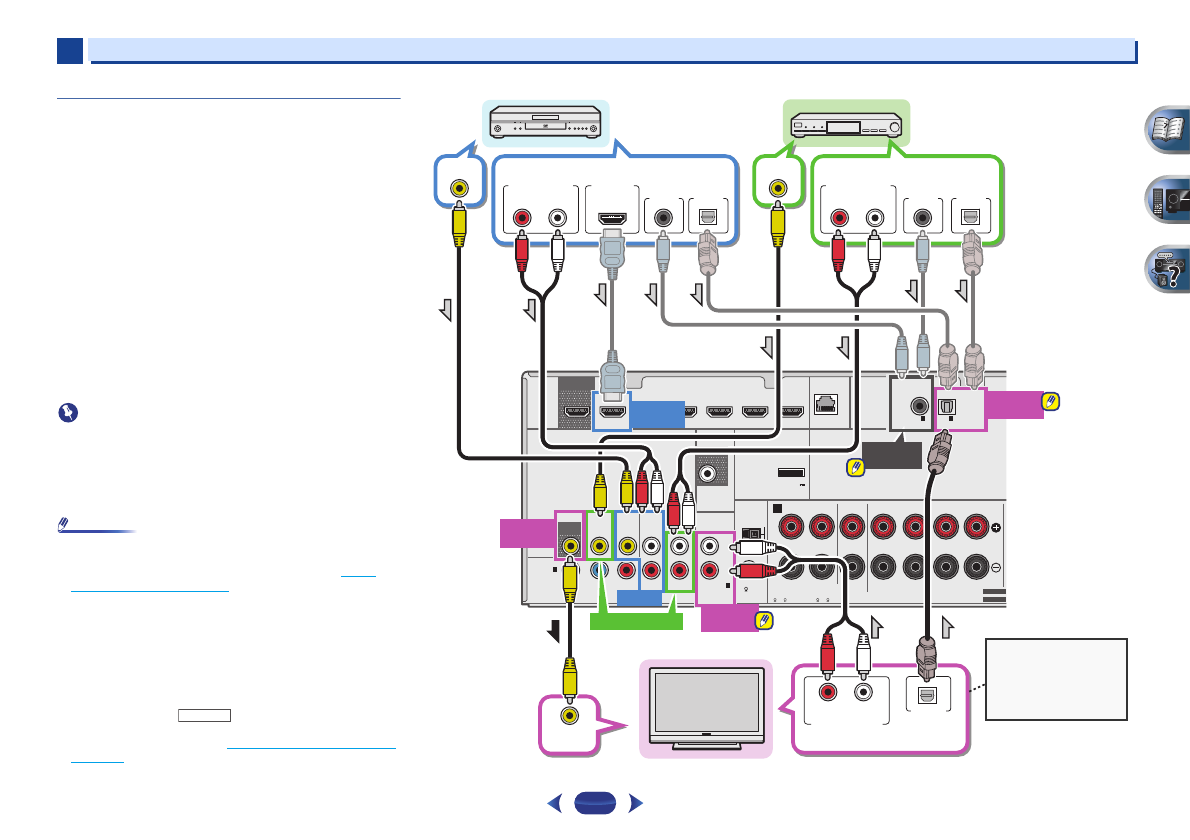Select the TV illustration at the bottom
The width and height of the screenshot is (1190, 840).
click(706, 708)
